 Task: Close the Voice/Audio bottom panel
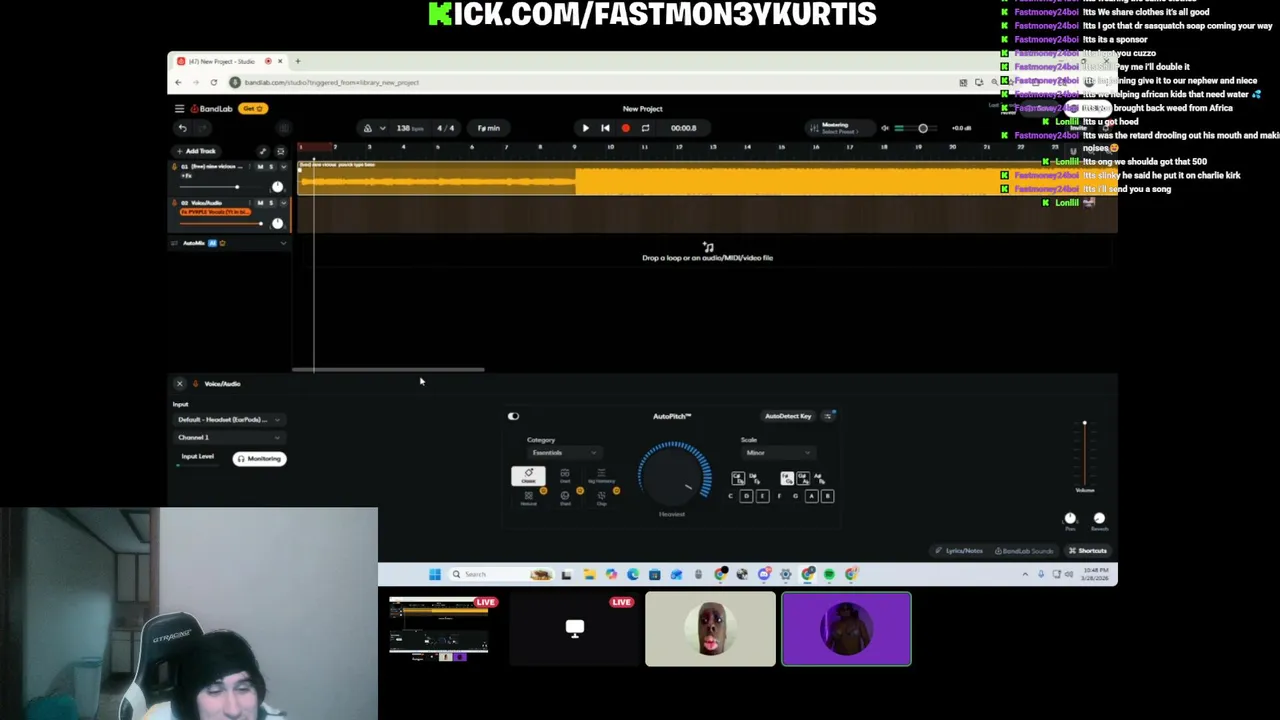180,384
